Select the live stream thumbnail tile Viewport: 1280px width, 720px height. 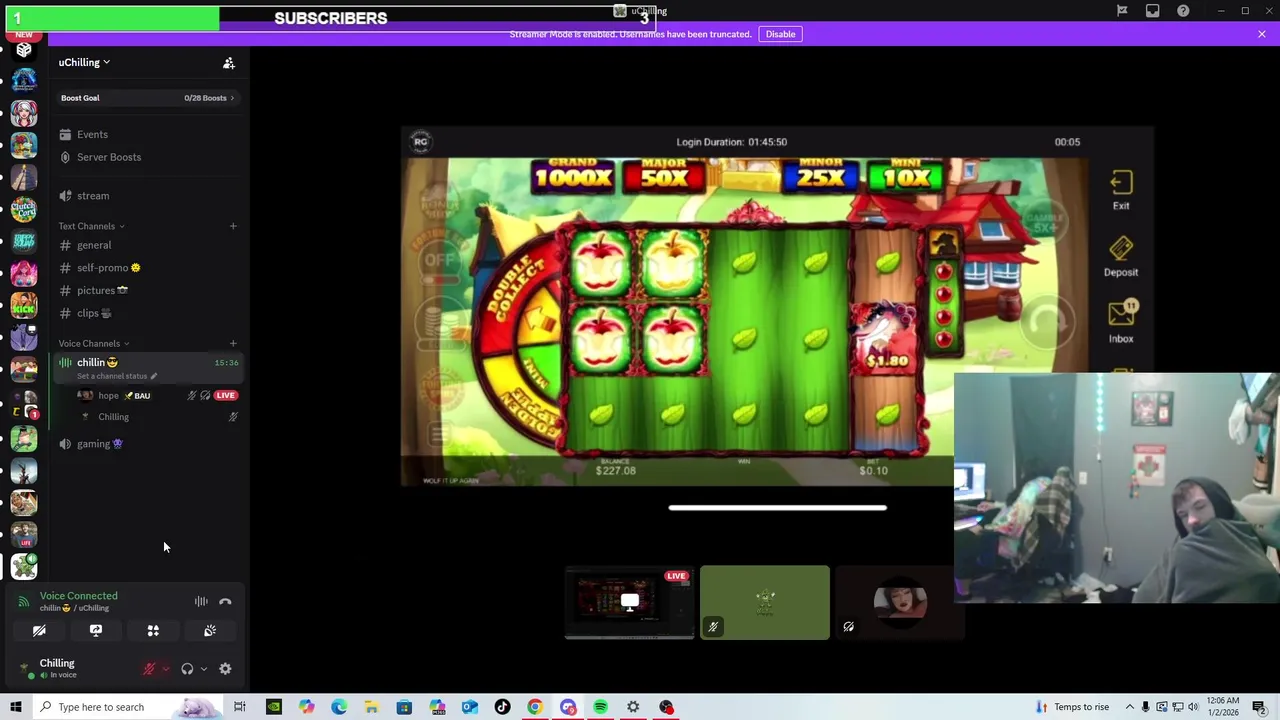629,602
